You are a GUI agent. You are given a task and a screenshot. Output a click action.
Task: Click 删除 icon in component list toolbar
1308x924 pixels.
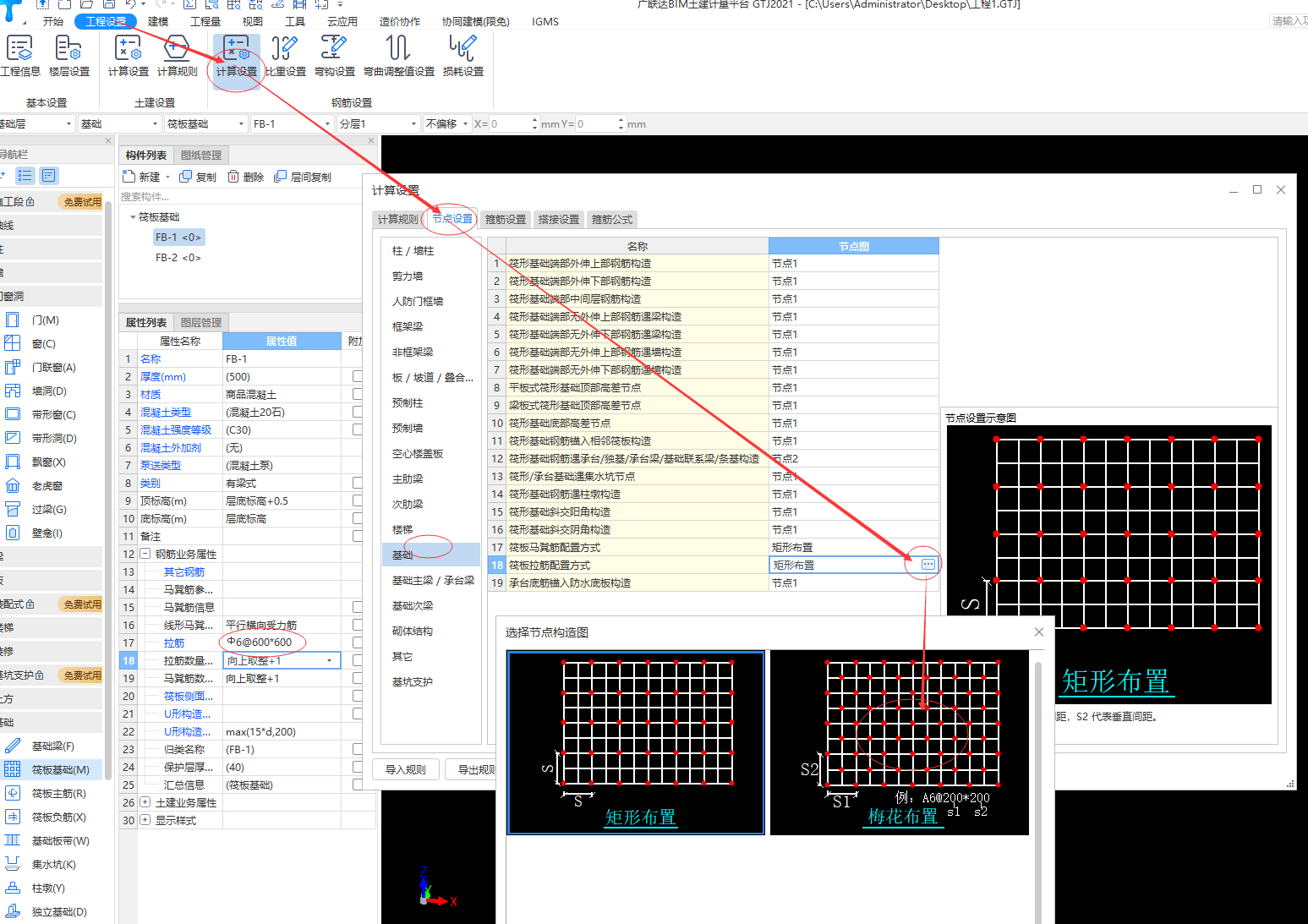click(x=245, y=177)
